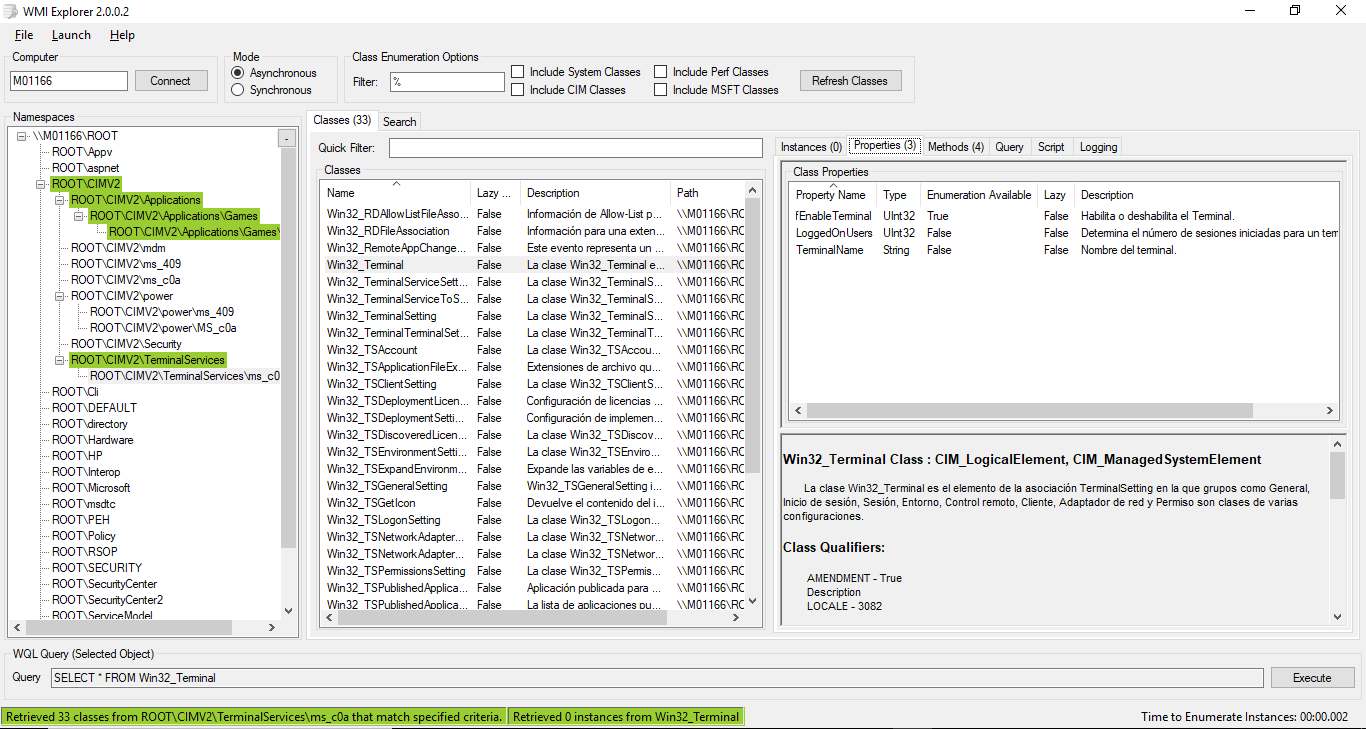The height and width of the screenshot is (729, 1366).
Task: Click the WQL Query text field
Action: click(x=657, y=678)
